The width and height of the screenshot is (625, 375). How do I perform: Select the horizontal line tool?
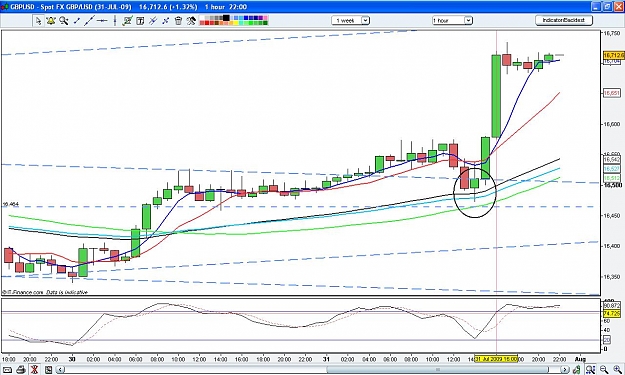[x=102, y=20]
